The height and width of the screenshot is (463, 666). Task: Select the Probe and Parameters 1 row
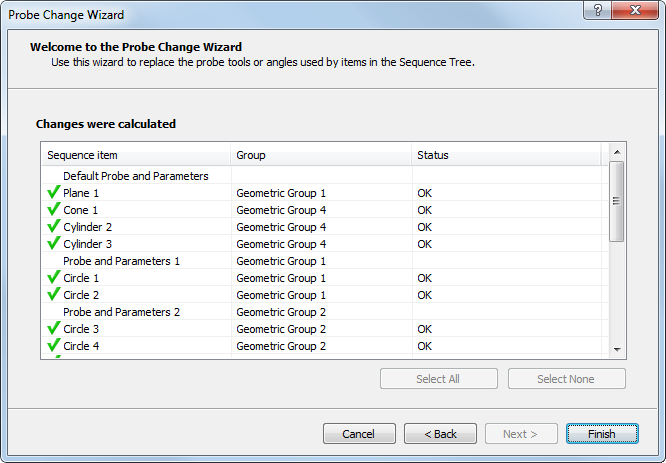pyautogui.click(x=121, y=261)
